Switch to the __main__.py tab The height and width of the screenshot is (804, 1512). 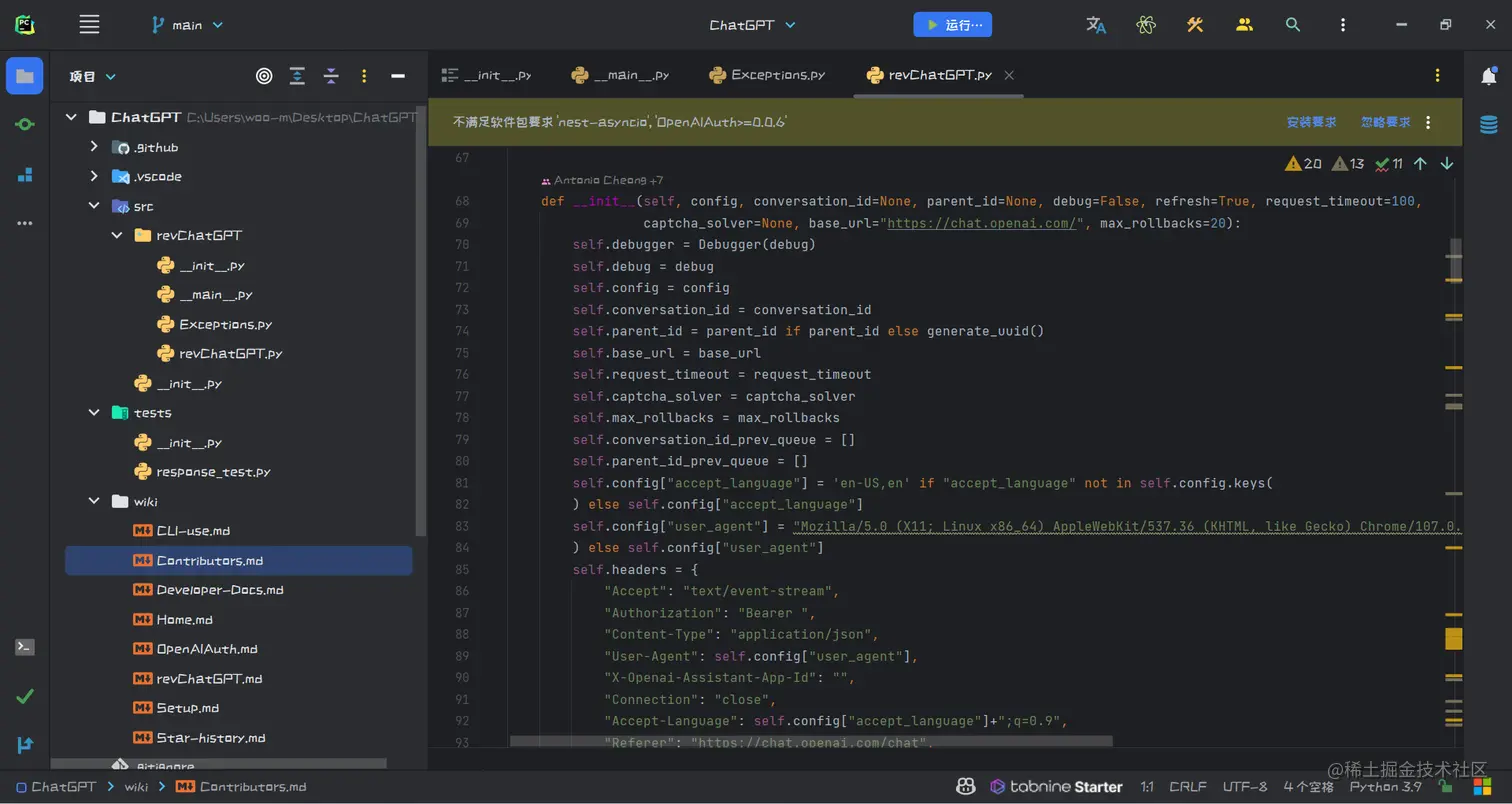(x=620, y=75)
